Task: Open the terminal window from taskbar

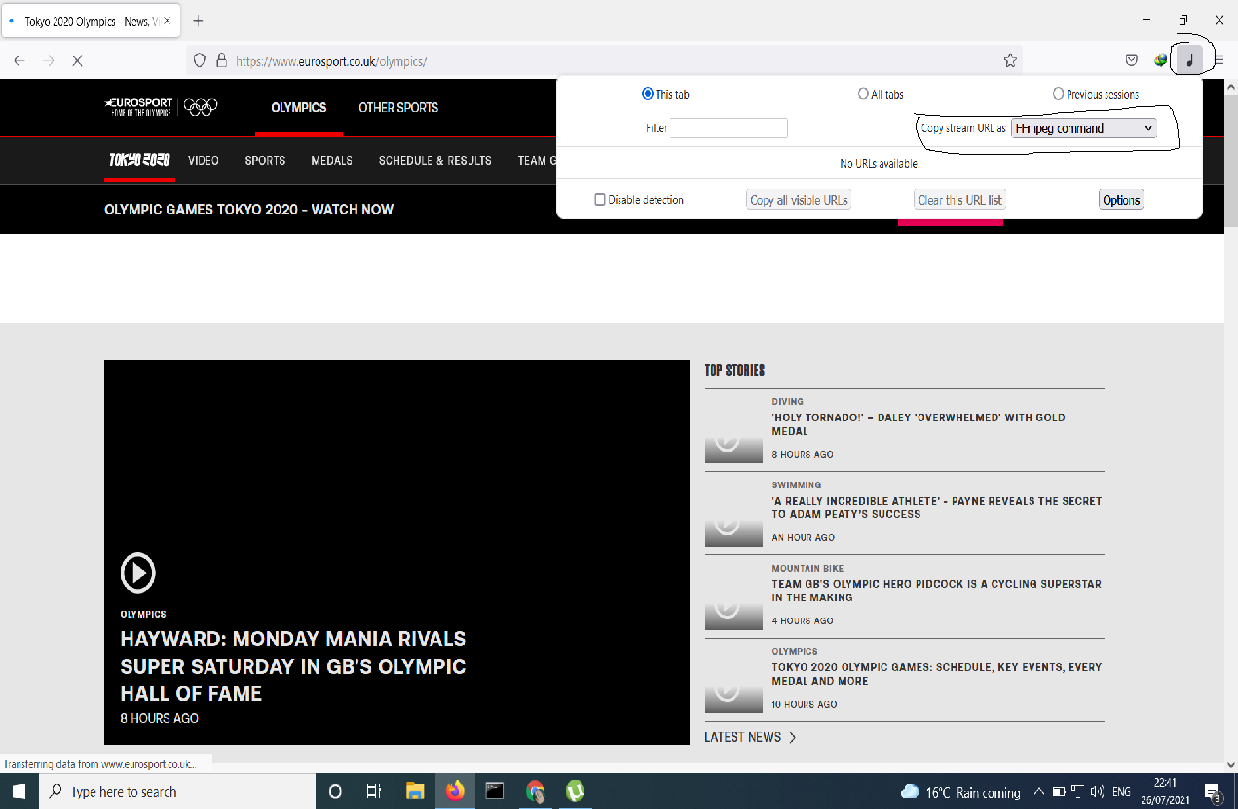Action: click(494, 791)
